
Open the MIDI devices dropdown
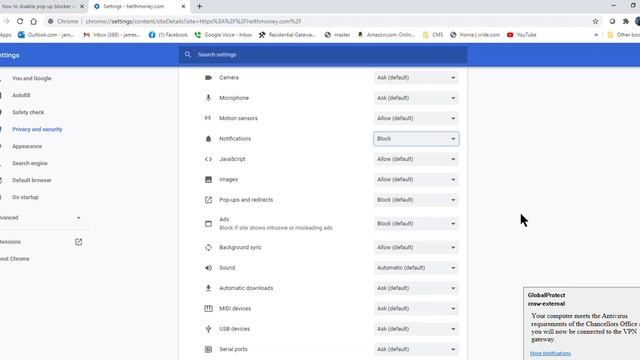click(x=416, y=309)
